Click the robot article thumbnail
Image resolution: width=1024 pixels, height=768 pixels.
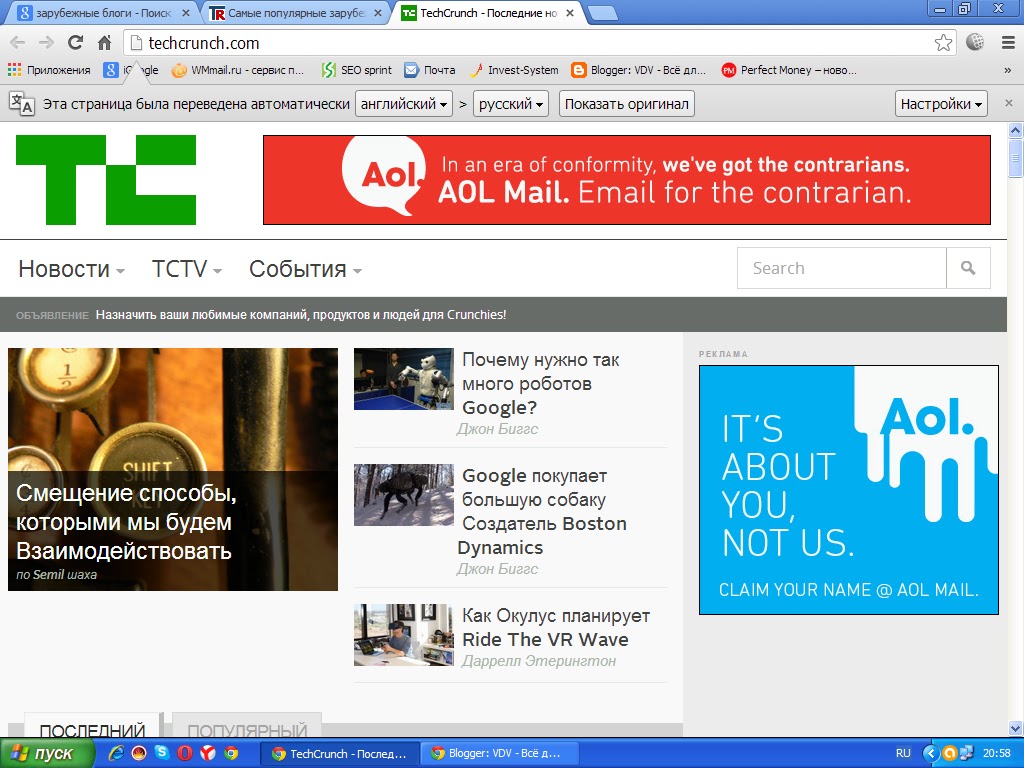[x=404, y=379]
